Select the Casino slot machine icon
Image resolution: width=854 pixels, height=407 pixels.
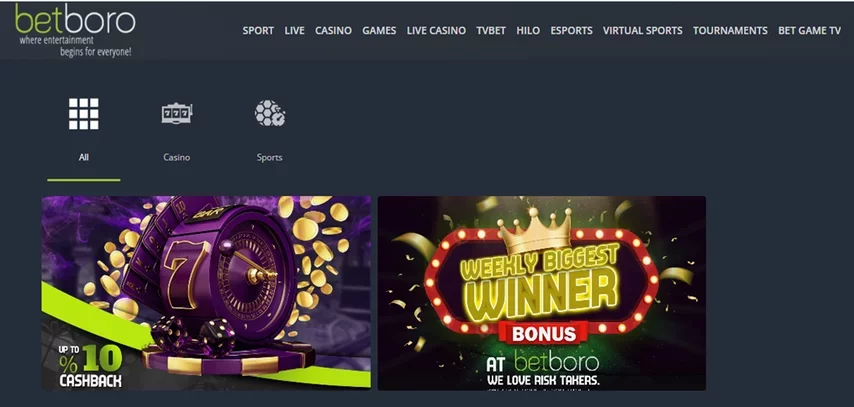point(177,114)
